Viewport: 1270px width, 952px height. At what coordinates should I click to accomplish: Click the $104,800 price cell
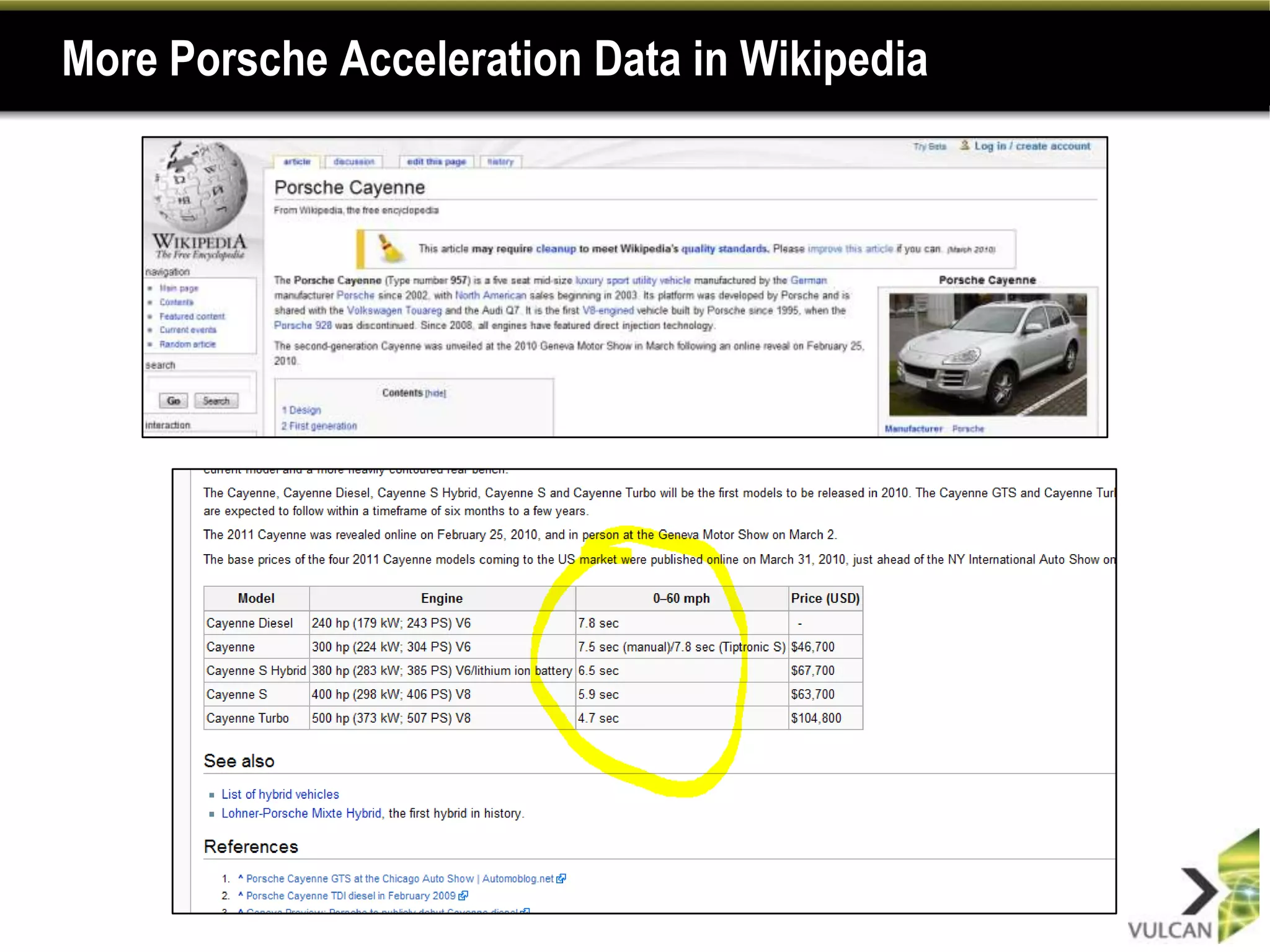[825, 718]
